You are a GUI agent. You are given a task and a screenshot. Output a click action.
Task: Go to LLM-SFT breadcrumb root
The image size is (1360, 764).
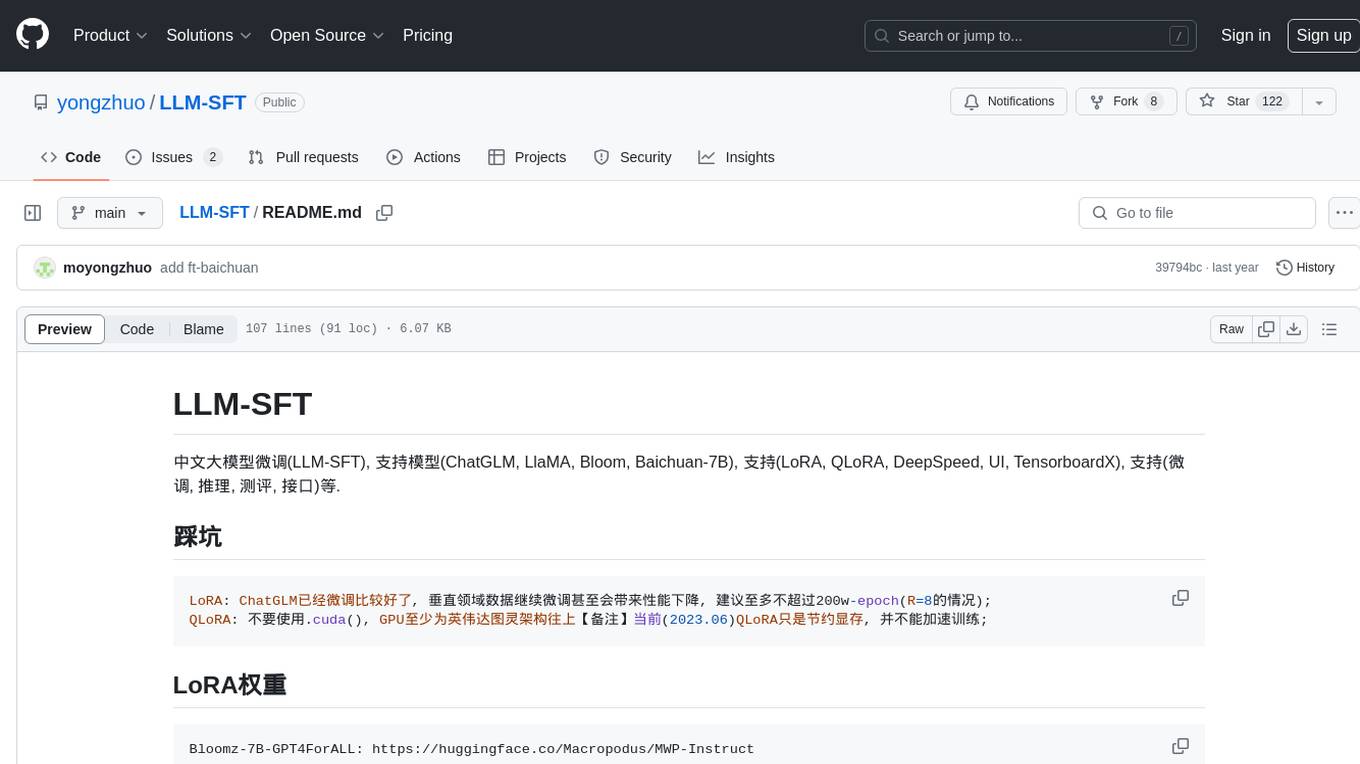[214, 213]
